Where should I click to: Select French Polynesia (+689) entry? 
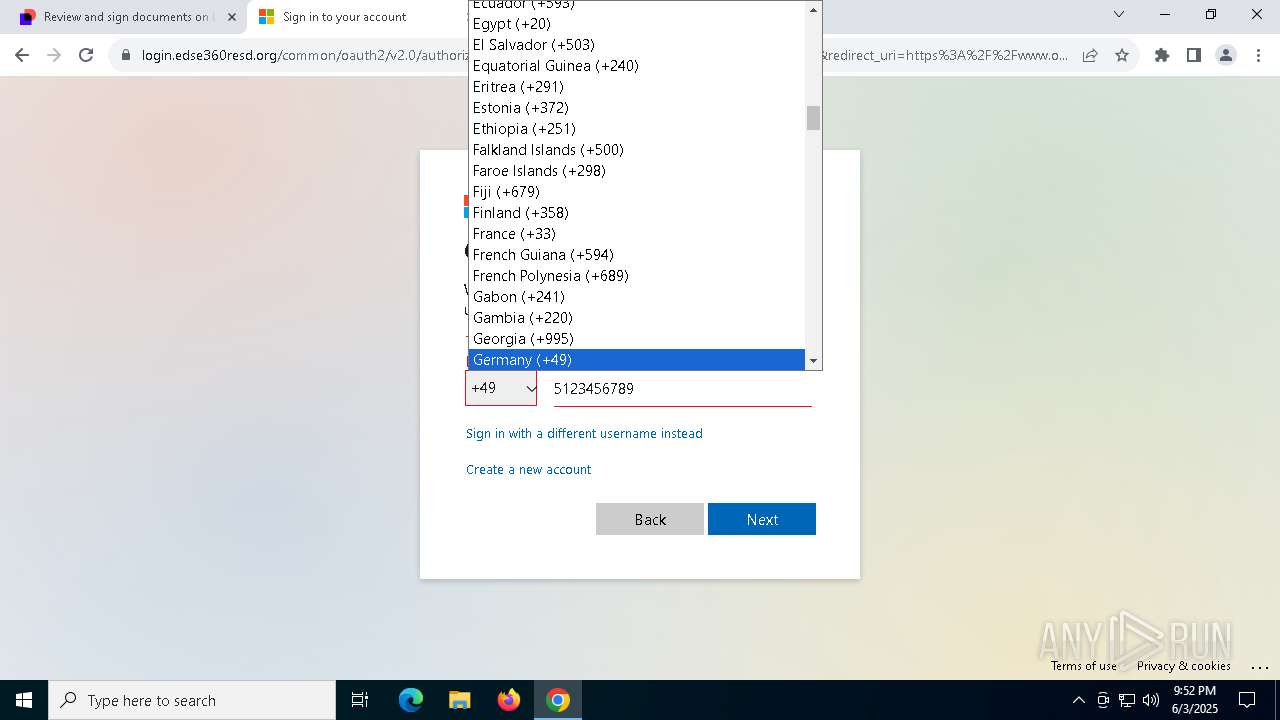pos(637,276)
